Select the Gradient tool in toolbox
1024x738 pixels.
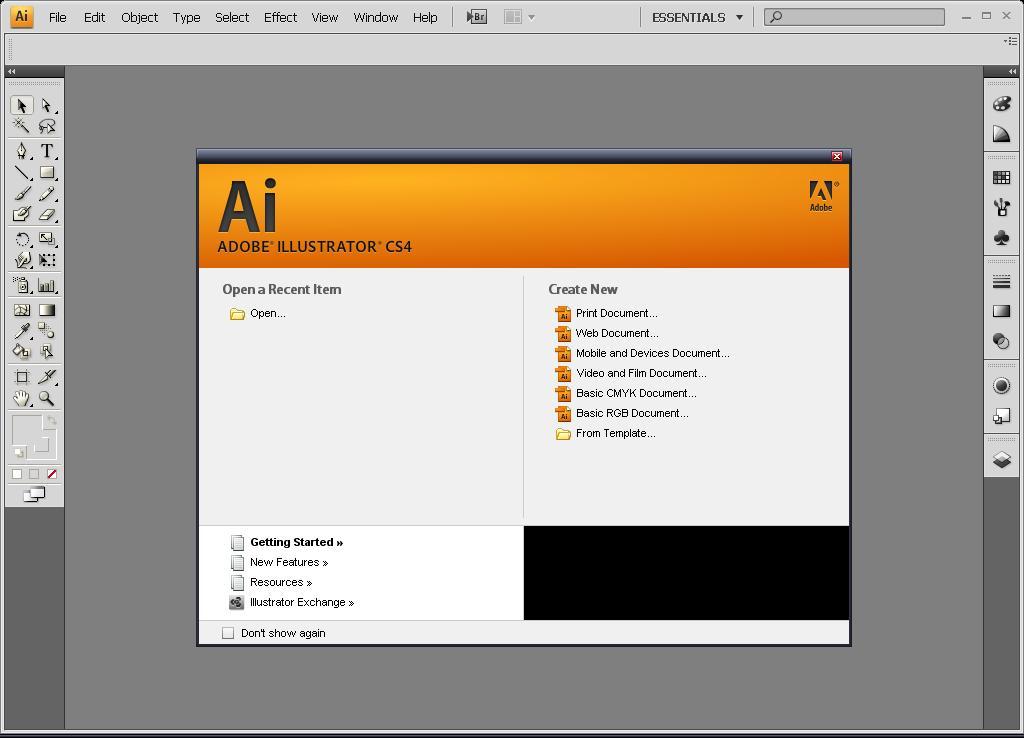pyautogui.click(x=46, y=310)
